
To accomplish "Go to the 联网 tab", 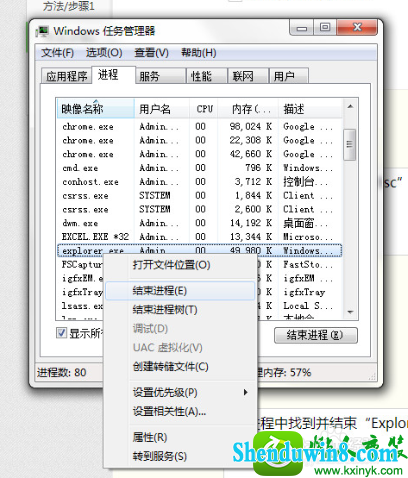I will click(x=248, y=76).
